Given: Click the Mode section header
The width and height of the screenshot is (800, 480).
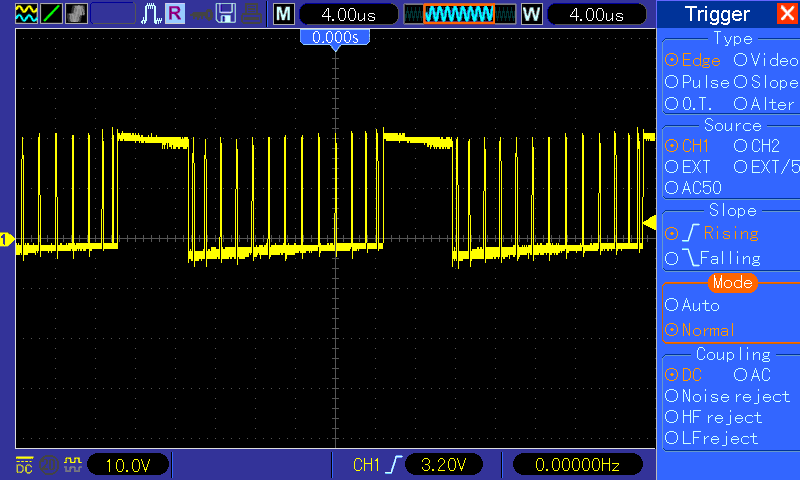Looking at the screenshot, I should coord(733,282).
